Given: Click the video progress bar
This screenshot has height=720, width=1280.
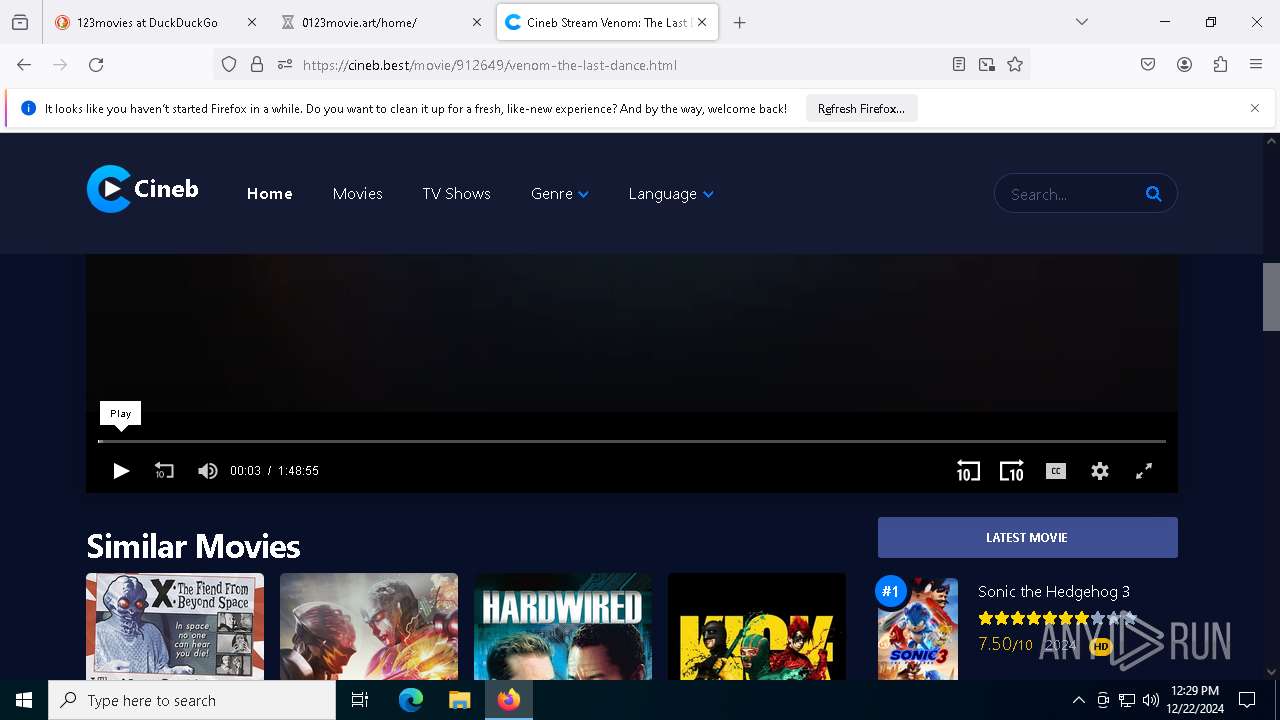Looking at the screenshot, I should point(632,441).
